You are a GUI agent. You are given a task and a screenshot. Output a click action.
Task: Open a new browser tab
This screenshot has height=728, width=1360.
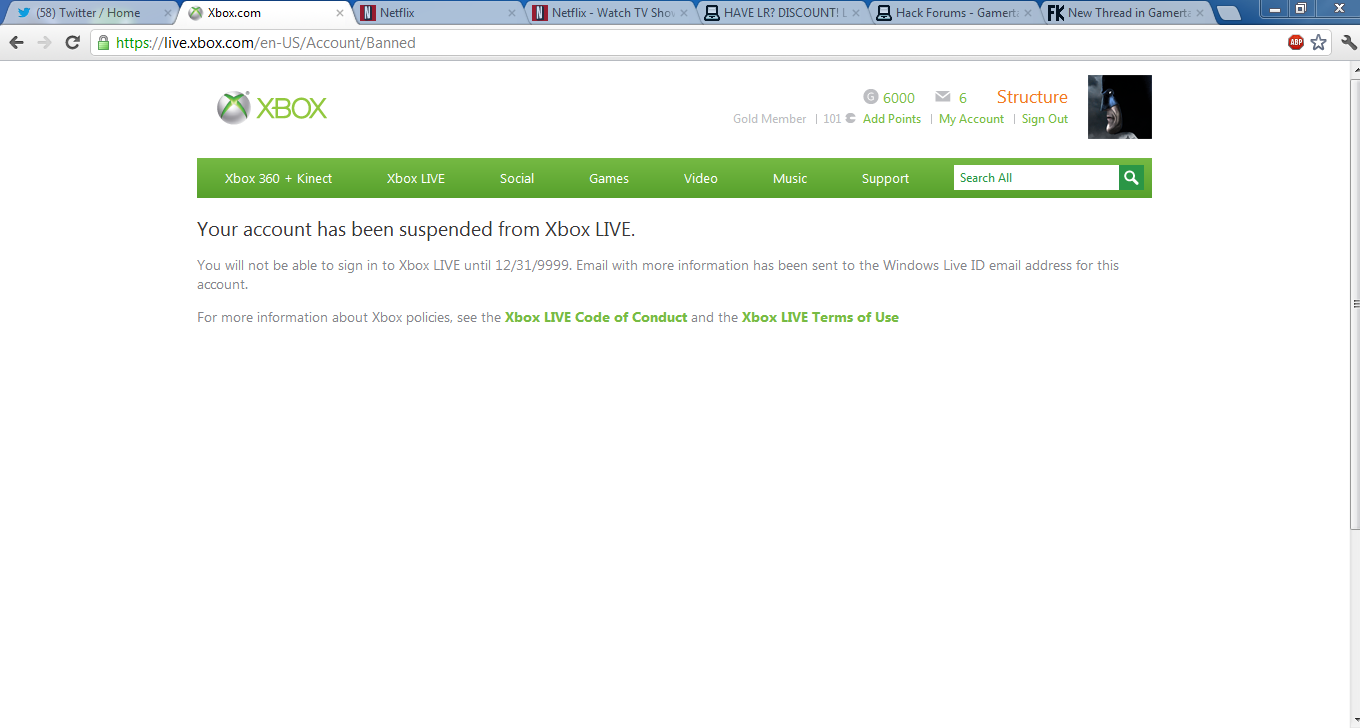pyautogui.click(x=1229, y=13)
